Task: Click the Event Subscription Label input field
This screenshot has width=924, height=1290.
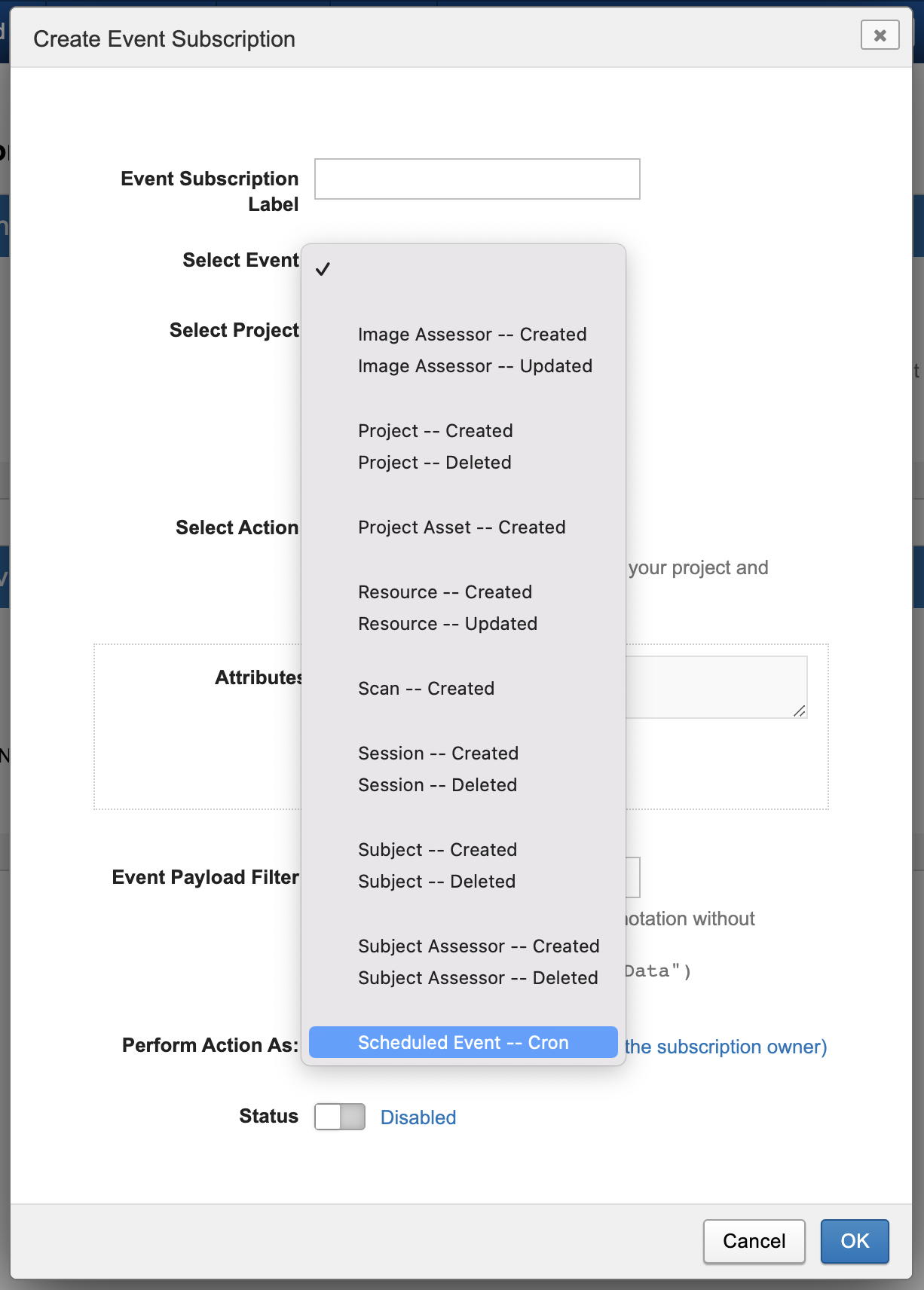Action: (x=477, y=179)
